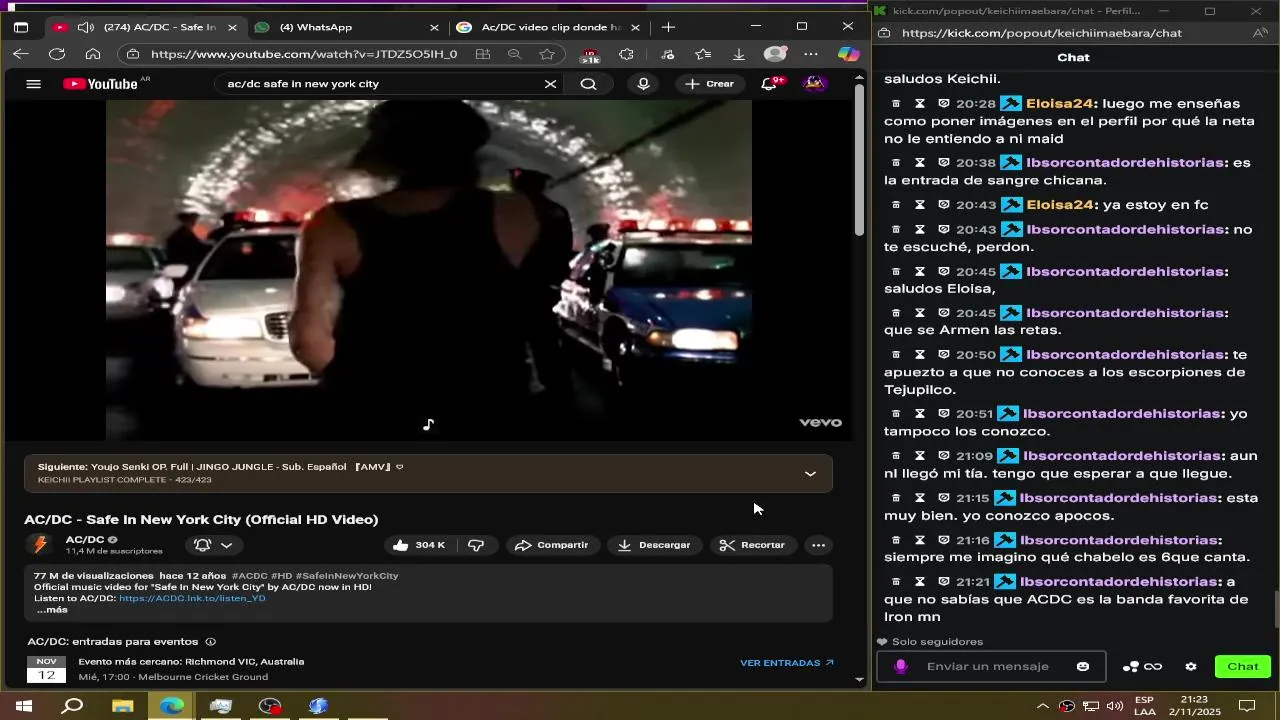Open OBS Studio from taskbar
The height and width of the screenshot is (720, 1280).
[x=270, y=706]
